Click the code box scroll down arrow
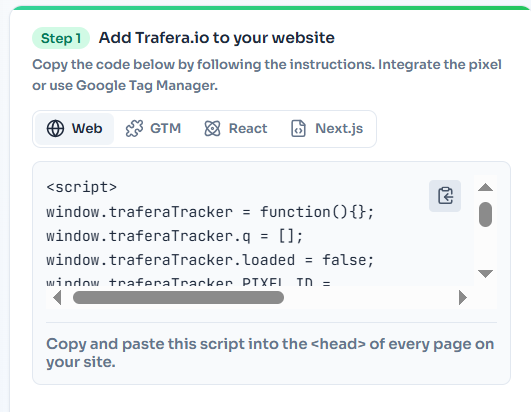 click(485, 274)
